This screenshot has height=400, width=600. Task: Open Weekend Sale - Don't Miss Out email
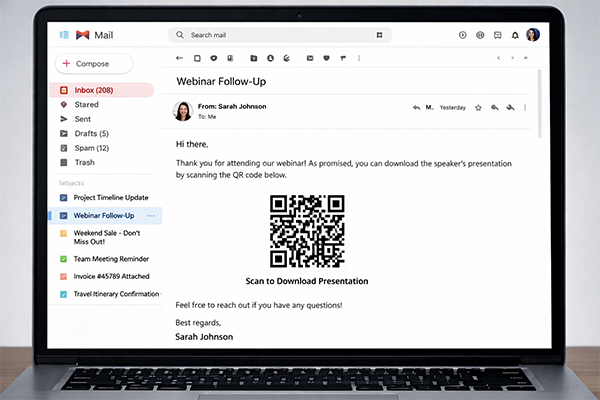coord(107,237)
